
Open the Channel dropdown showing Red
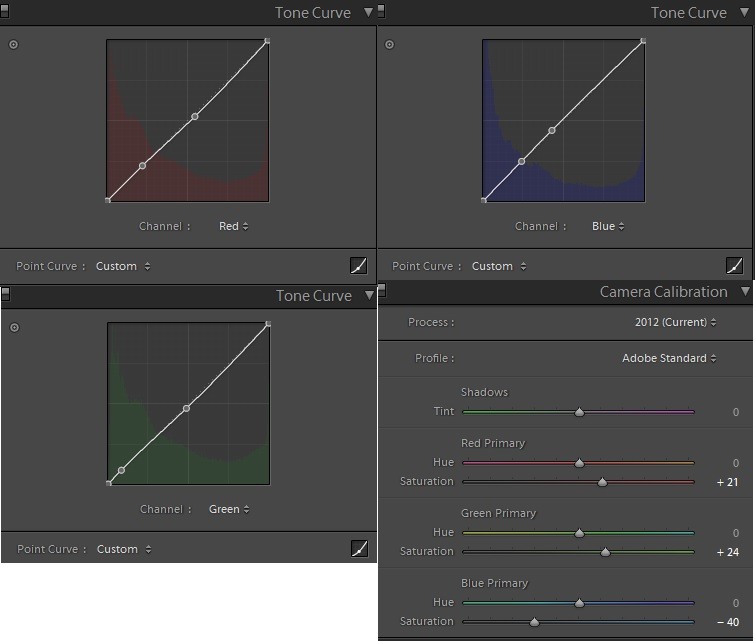pyautogui.click(x=233, y=226)
